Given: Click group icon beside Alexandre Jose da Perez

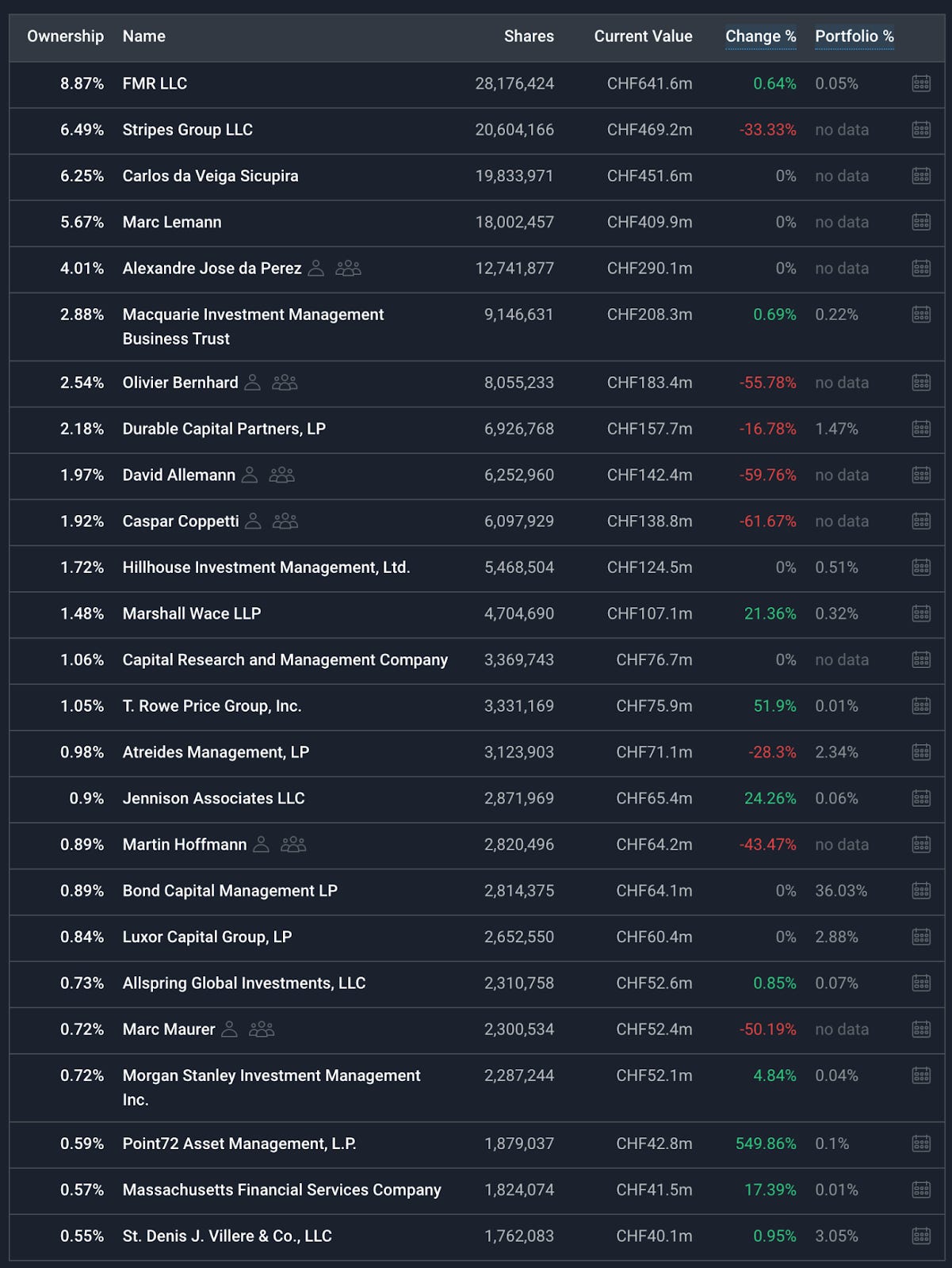Looking at the screenshot, I should [348, 268].
